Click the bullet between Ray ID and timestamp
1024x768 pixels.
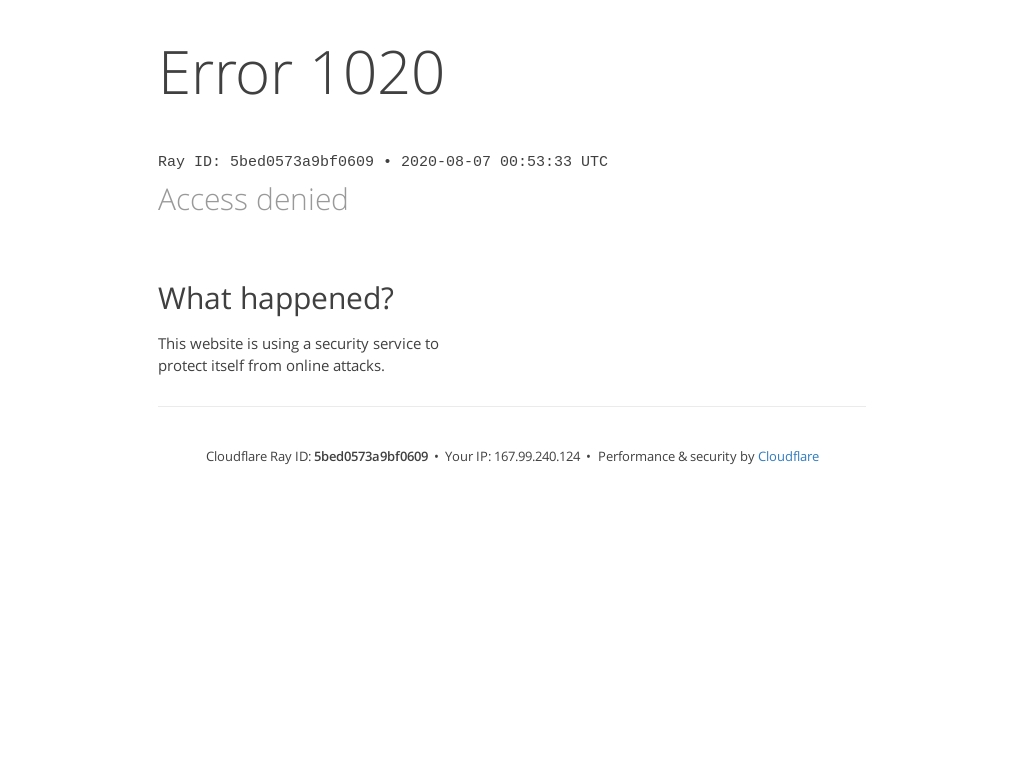[x=387, y=162]
